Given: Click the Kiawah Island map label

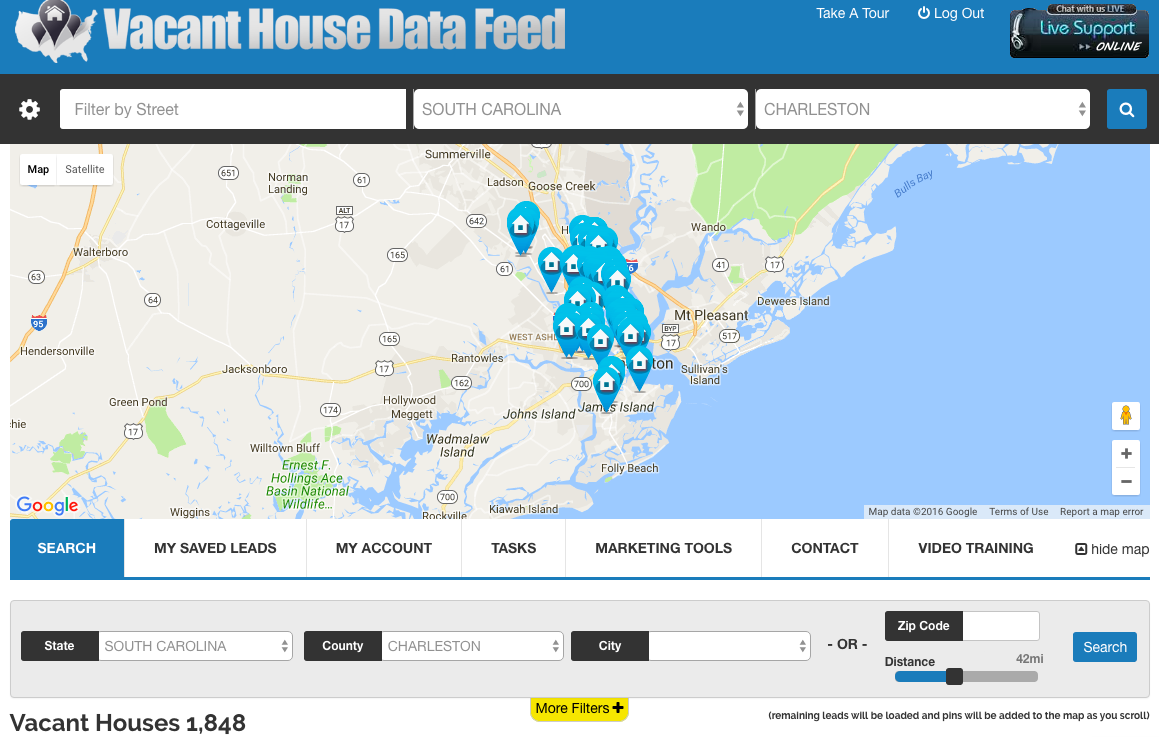Looking at the screenshot, I should pyautogui.click(x=523, y=509).
